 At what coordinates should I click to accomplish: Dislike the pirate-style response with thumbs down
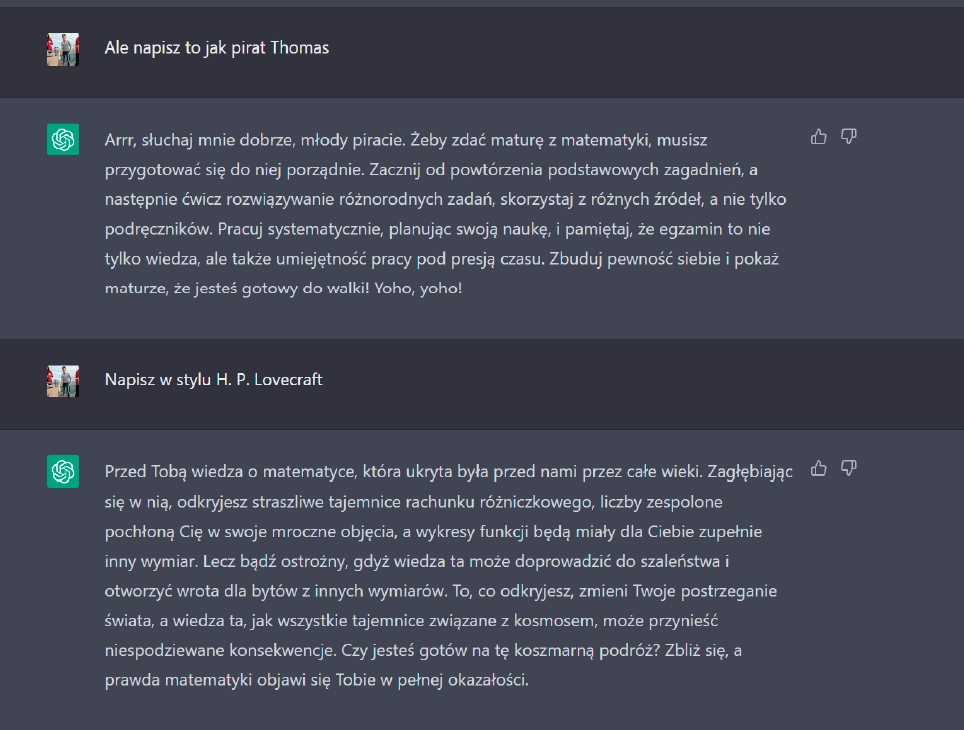(x=848, y=137)
